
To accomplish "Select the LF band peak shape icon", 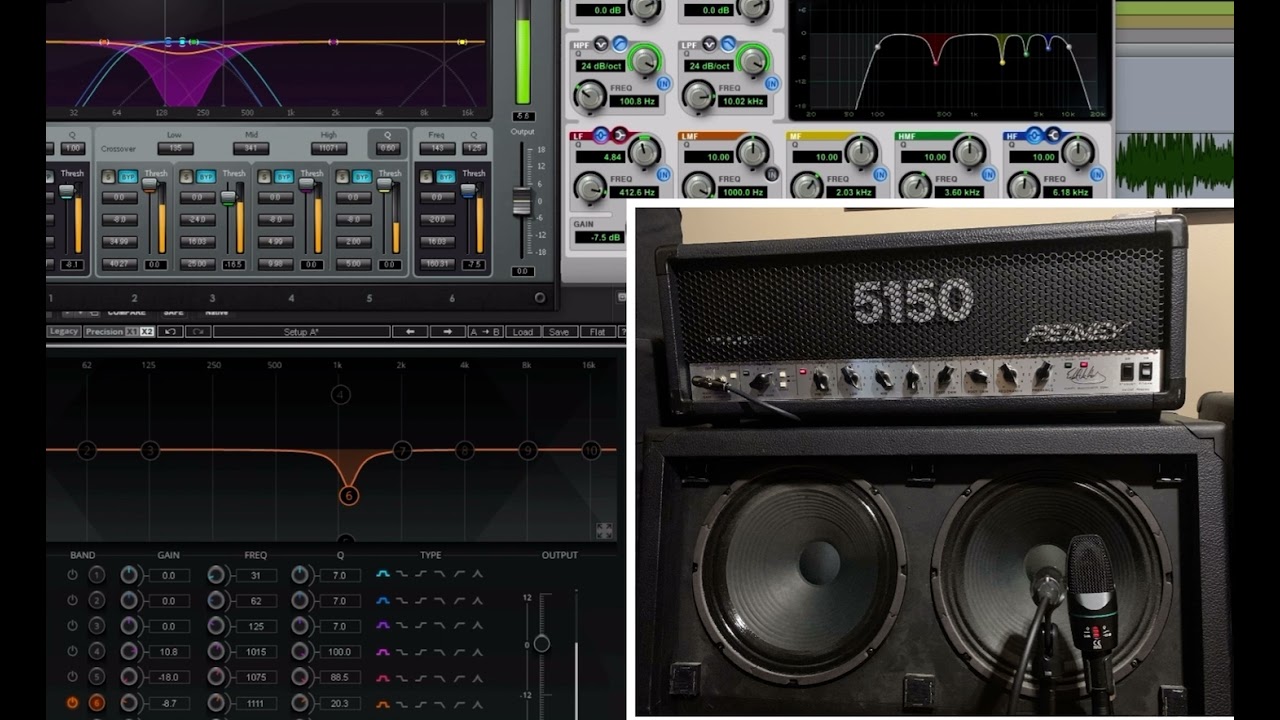I will tap(601, 135).
